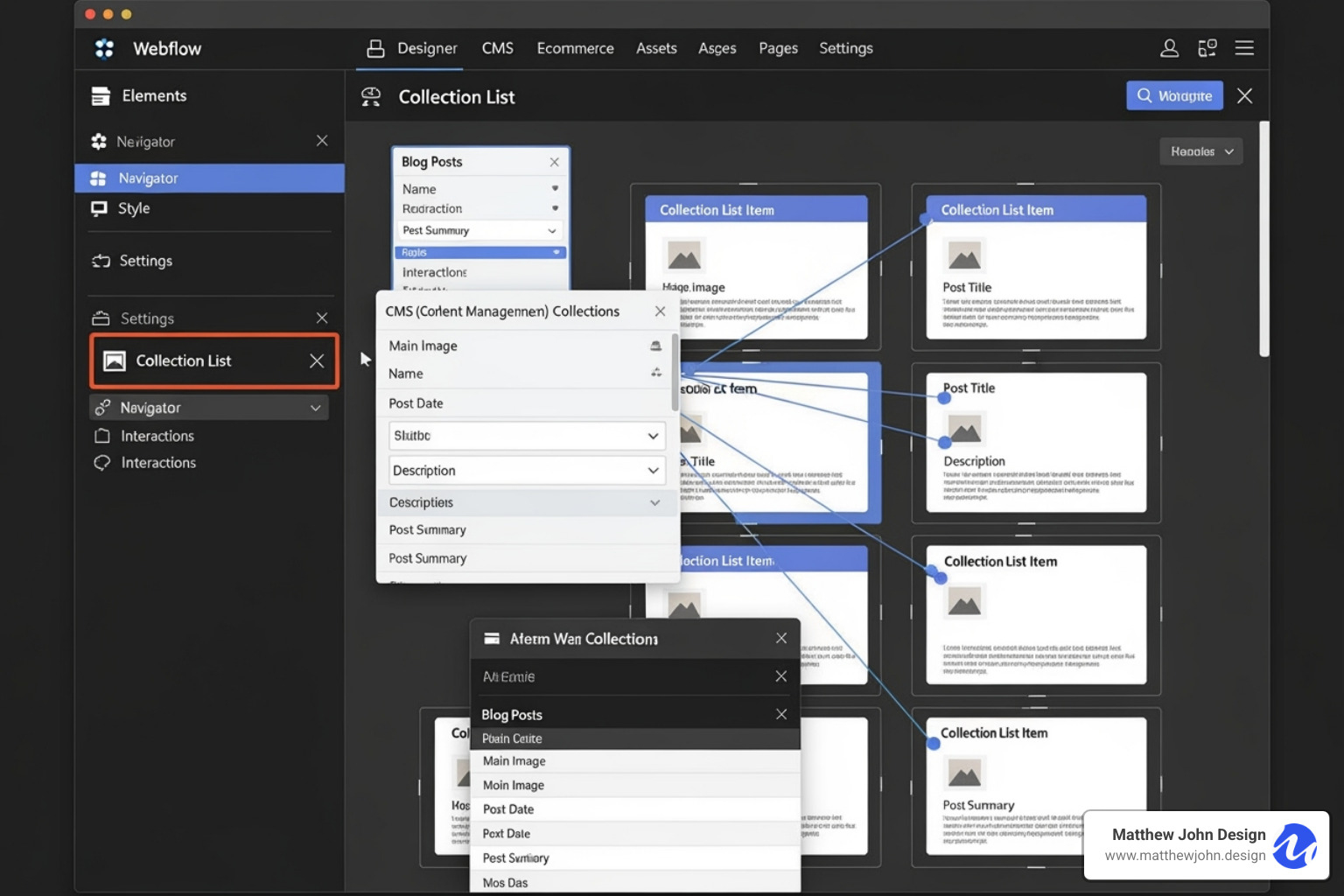The image size is (1344, 896).
Task: Open the Assets tab
Action: [x=656, y=48]
